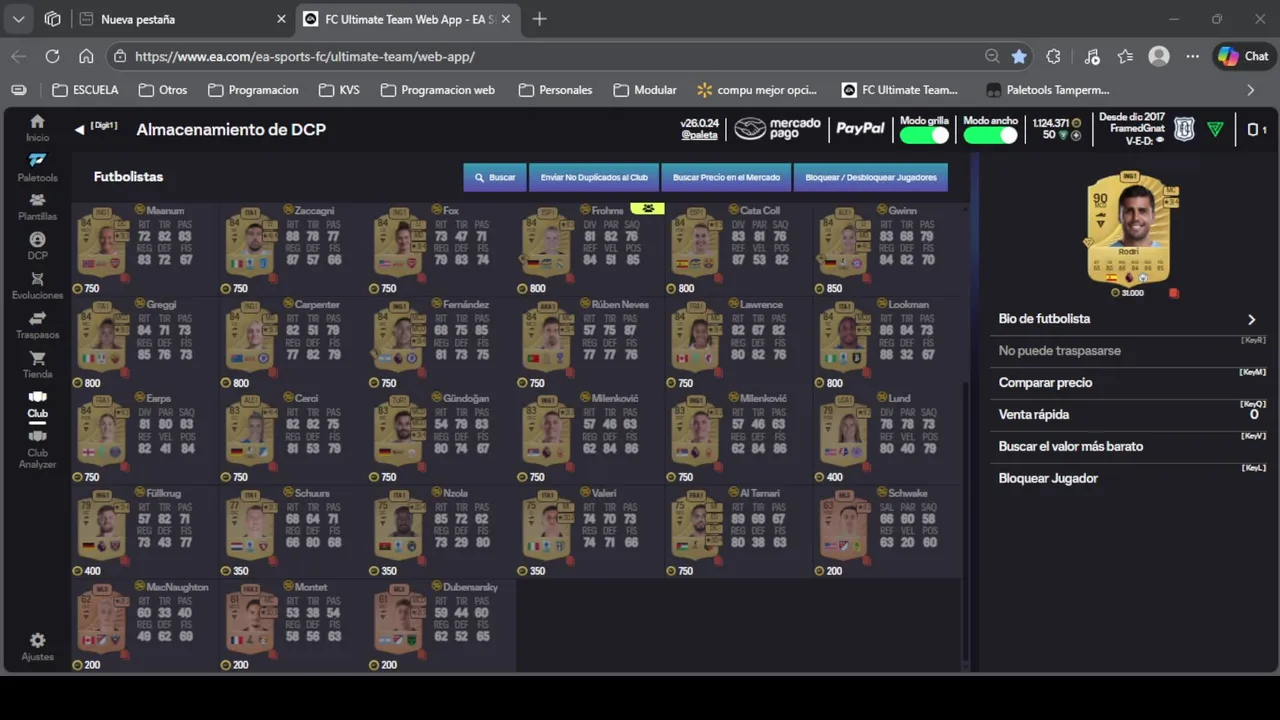
Task: Select the Füllkrug player card
Action: click(146, 532)
